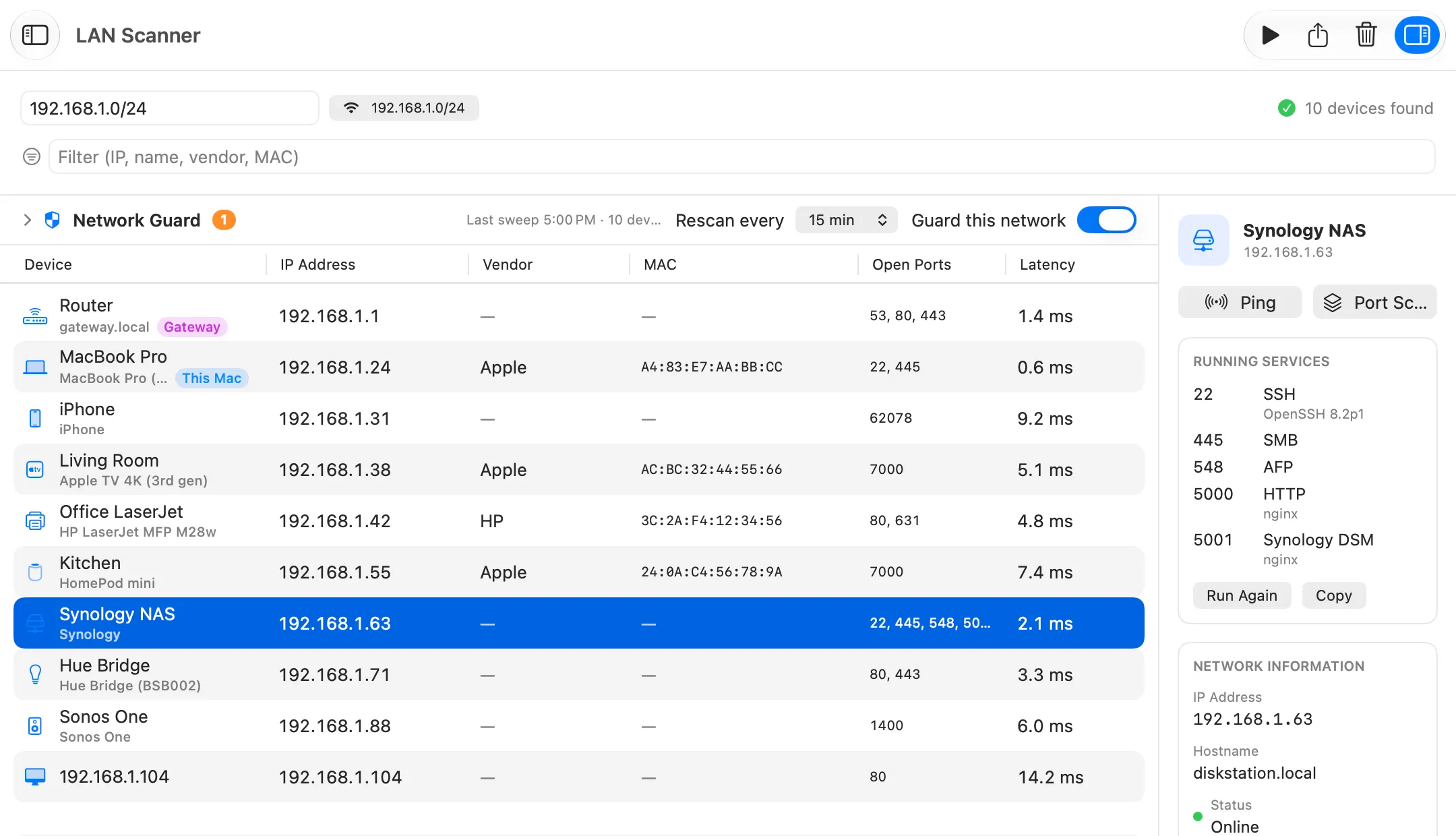Click the diskstation.local hostname
The image size is (1456, 836).
click(x=1254, y=773)
